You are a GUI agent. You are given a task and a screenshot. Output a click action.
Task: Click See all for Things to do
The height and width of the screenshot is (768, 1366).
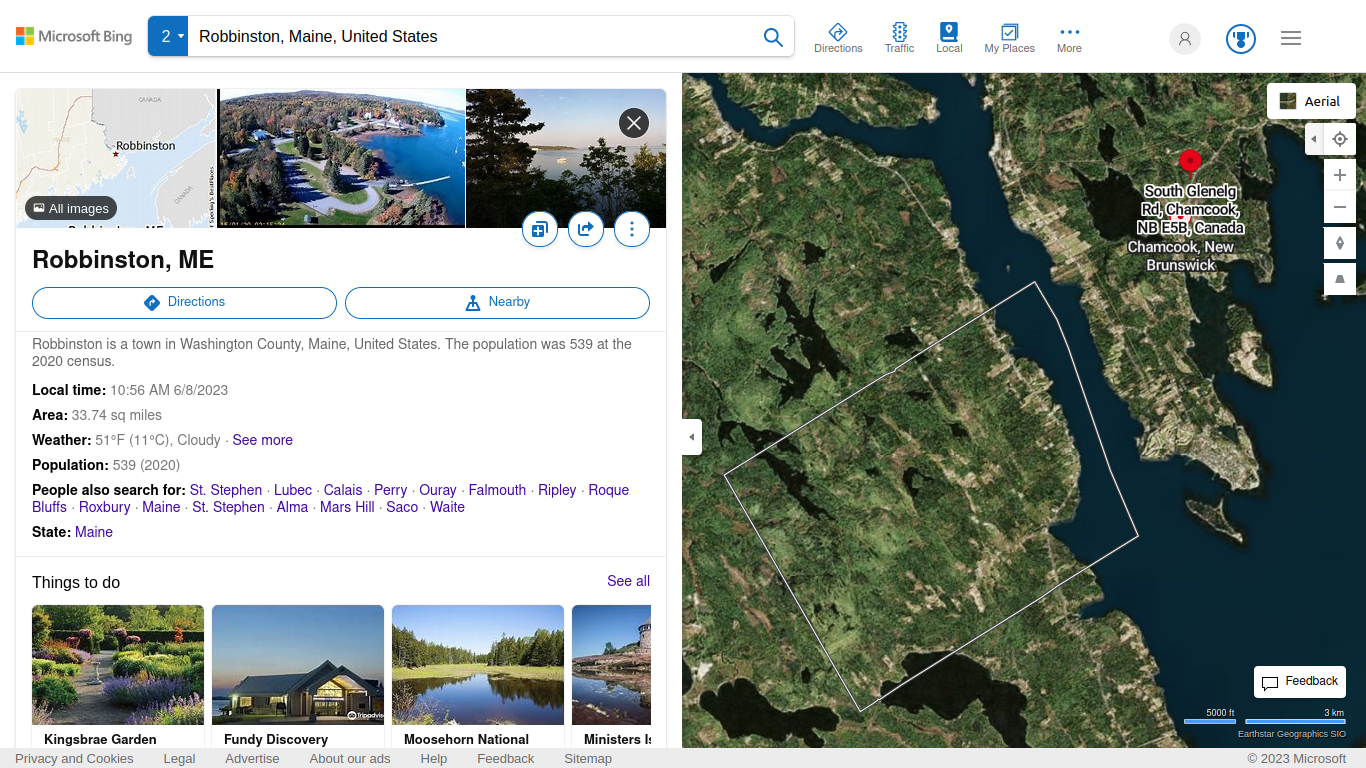tap(628, 581)
